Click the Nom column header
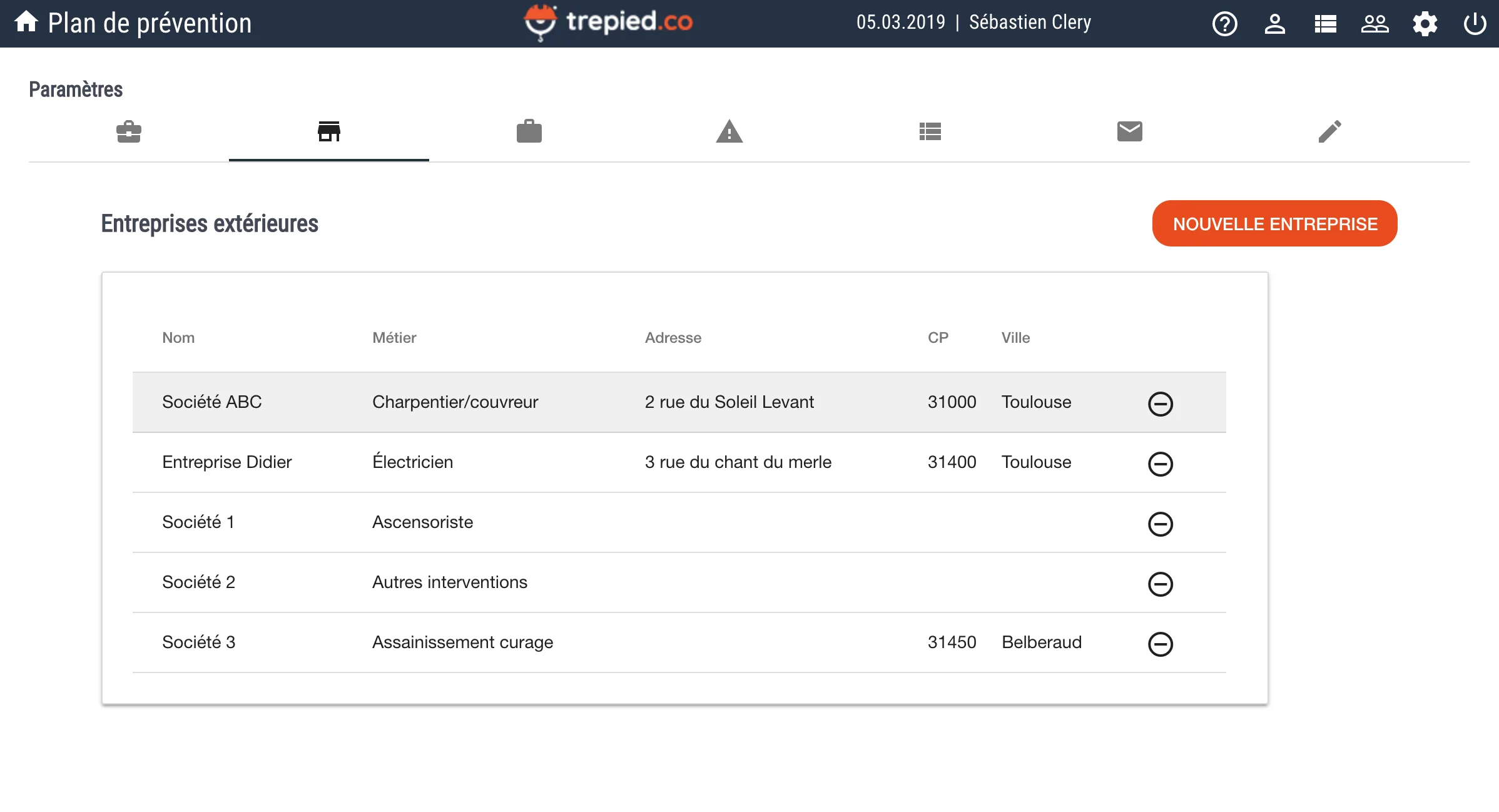 [x=178, y=337]
